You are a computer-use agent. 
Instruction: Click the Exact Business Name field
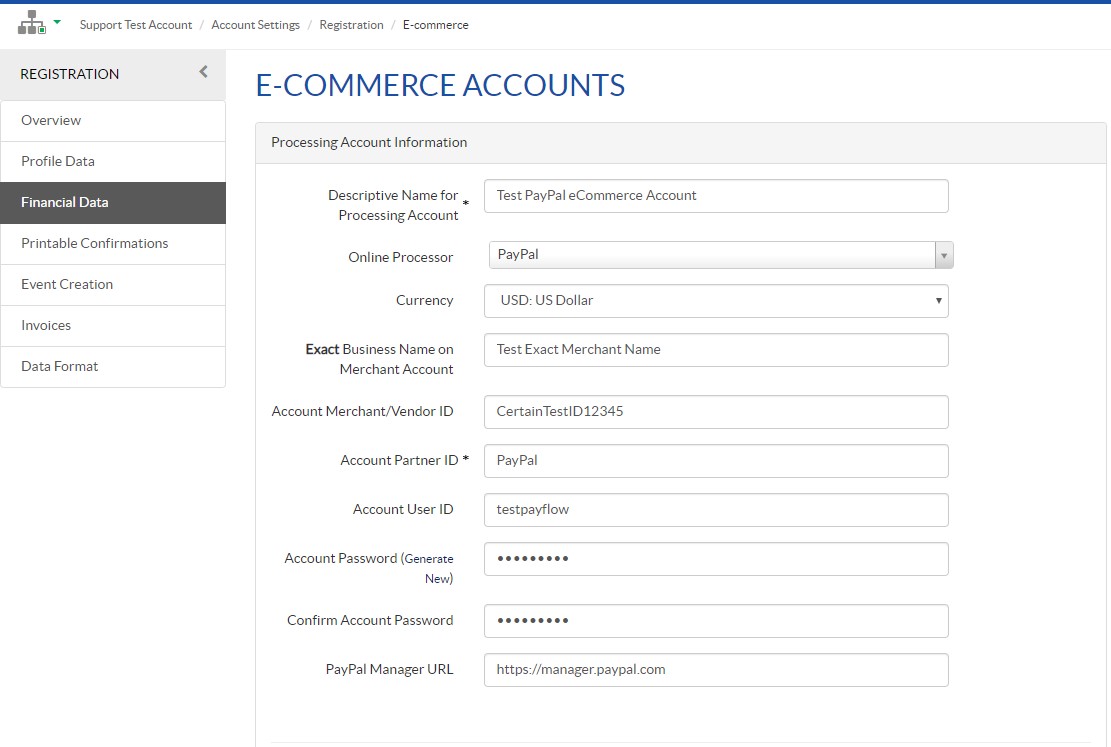click(716, 350)
